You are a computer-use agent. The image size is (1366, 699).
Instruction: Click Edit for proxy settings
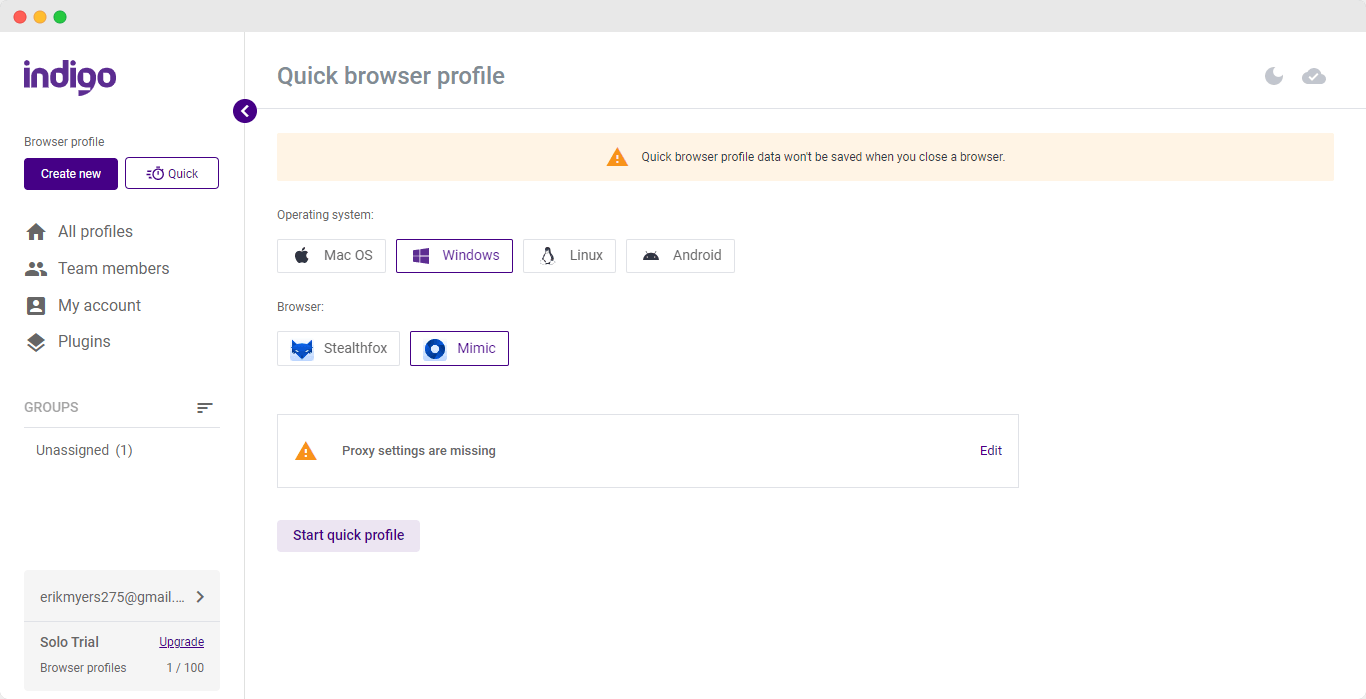[x=991, y=451]
